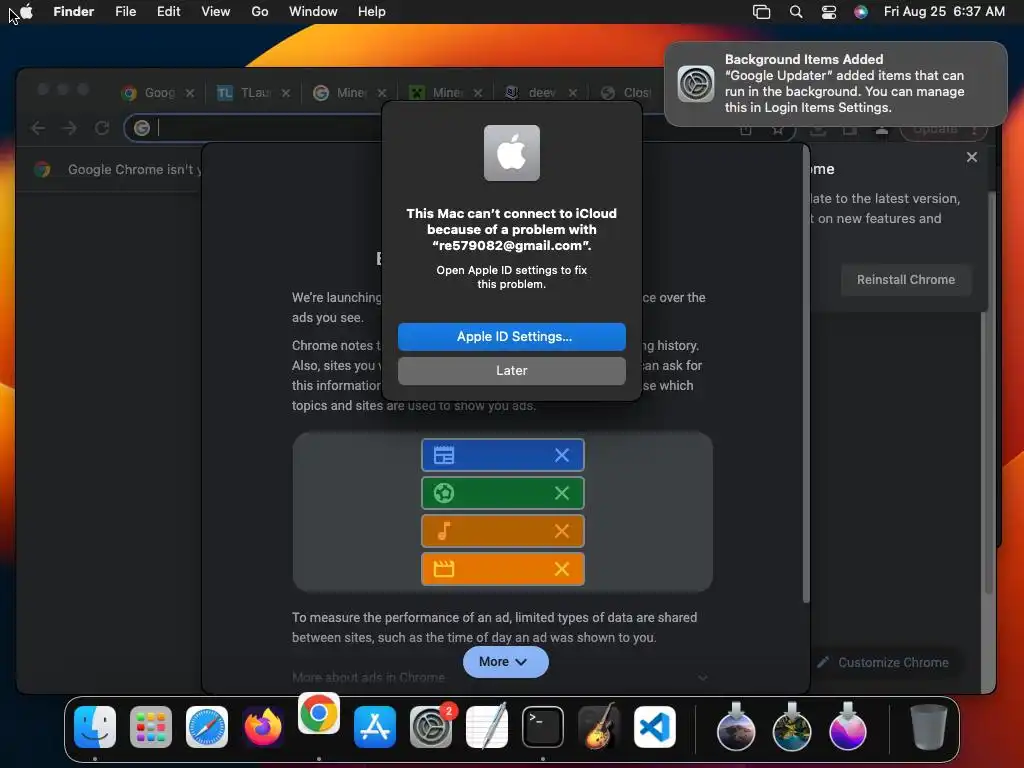
Task: Remove the orange music topic chip
Action: coord(562,531)
